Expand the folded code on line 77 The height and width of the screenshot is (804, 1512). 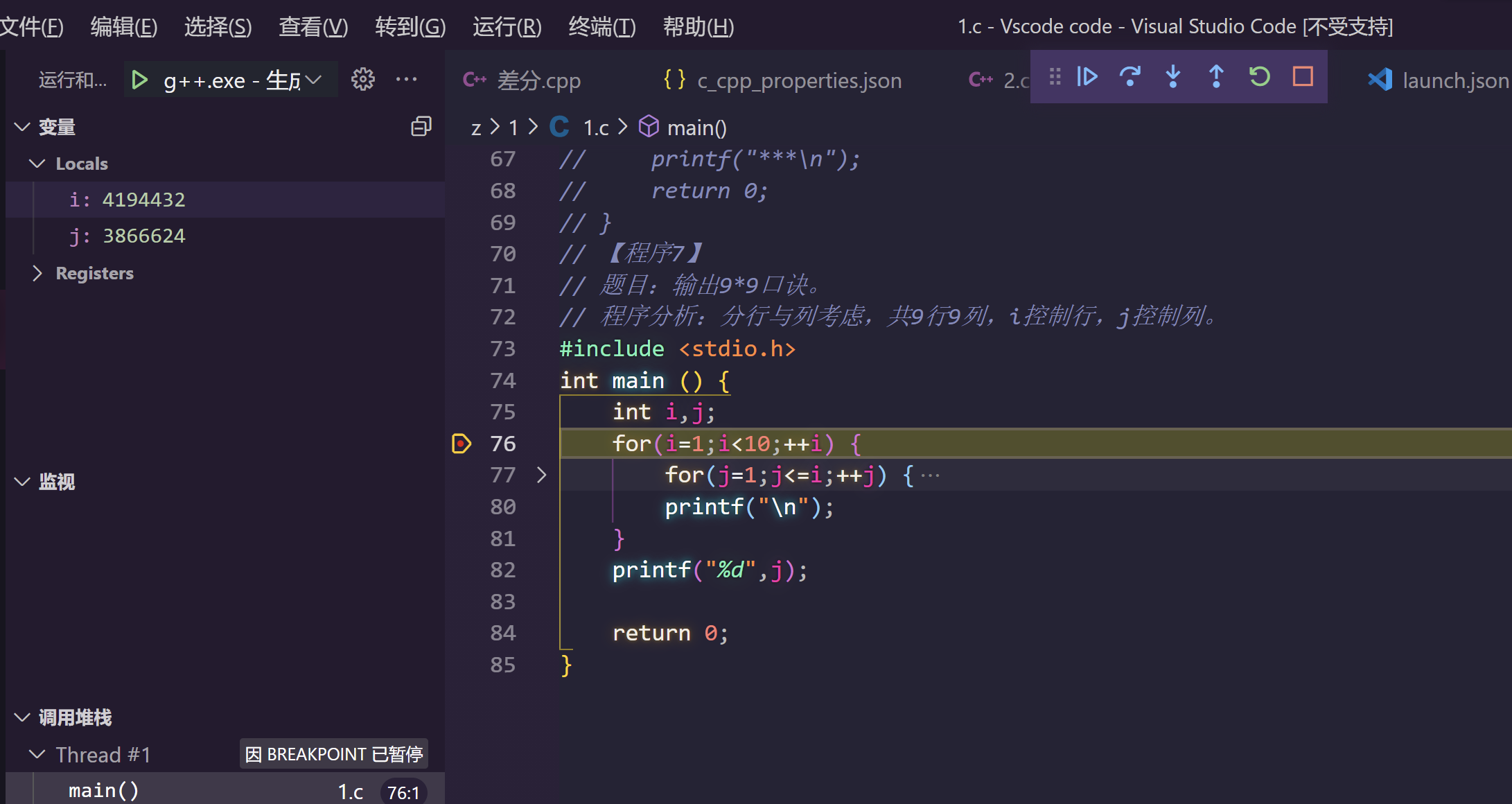(542, 475)
